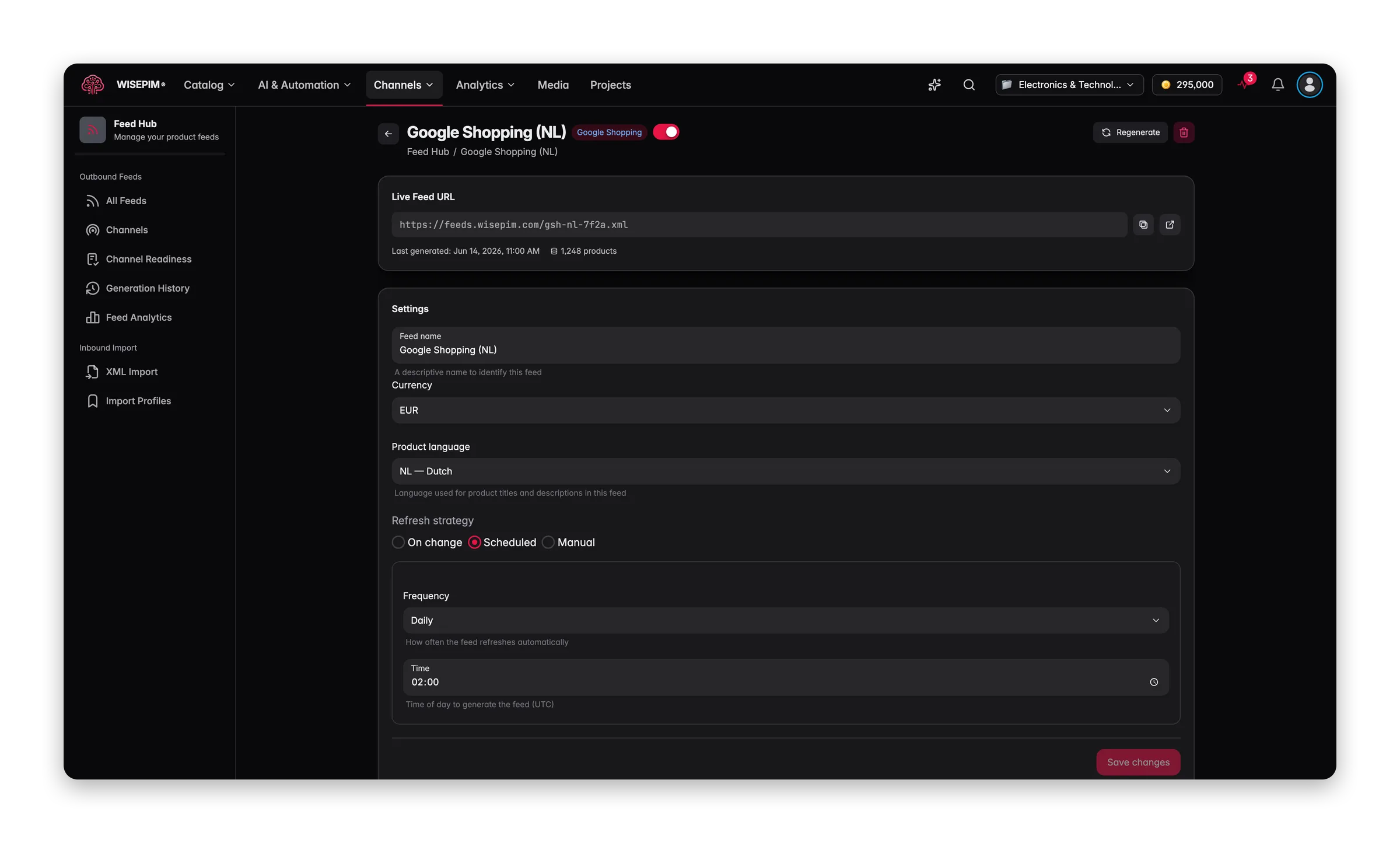The height and width of the screenshot is (843, 1400).
Task: Open the AI sparkle assistant icon
Action: point(935,85)
